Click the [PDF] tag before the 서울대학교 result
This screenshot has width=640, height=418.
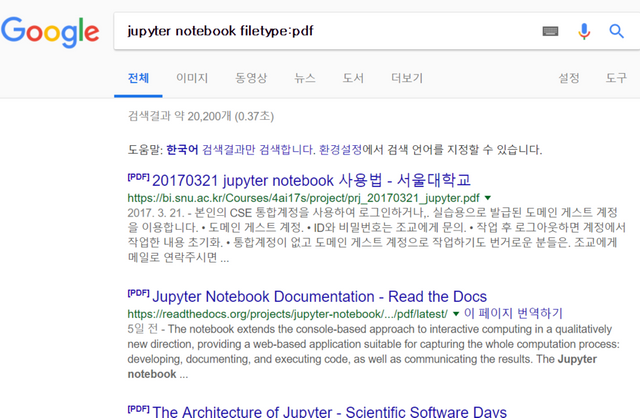(x=138, y=177)
